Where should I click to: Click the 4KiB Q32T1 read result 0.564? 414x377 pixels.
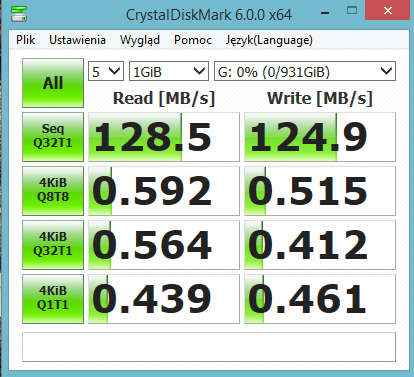click(x=164, y=245)
